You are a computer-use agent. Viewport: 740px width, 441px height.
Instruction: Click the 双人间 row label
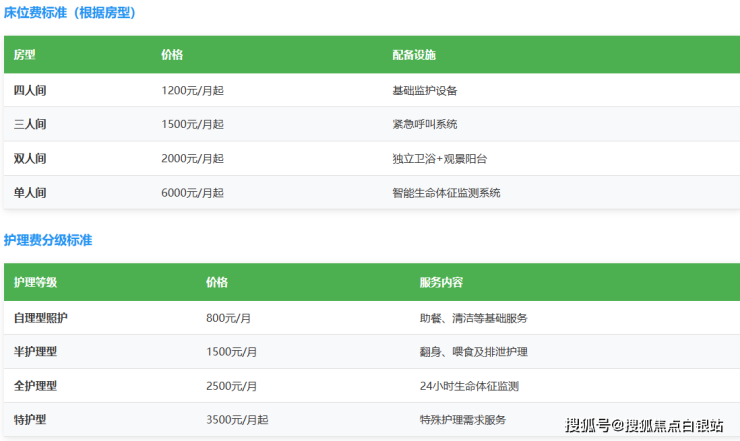tap(30, 158)
